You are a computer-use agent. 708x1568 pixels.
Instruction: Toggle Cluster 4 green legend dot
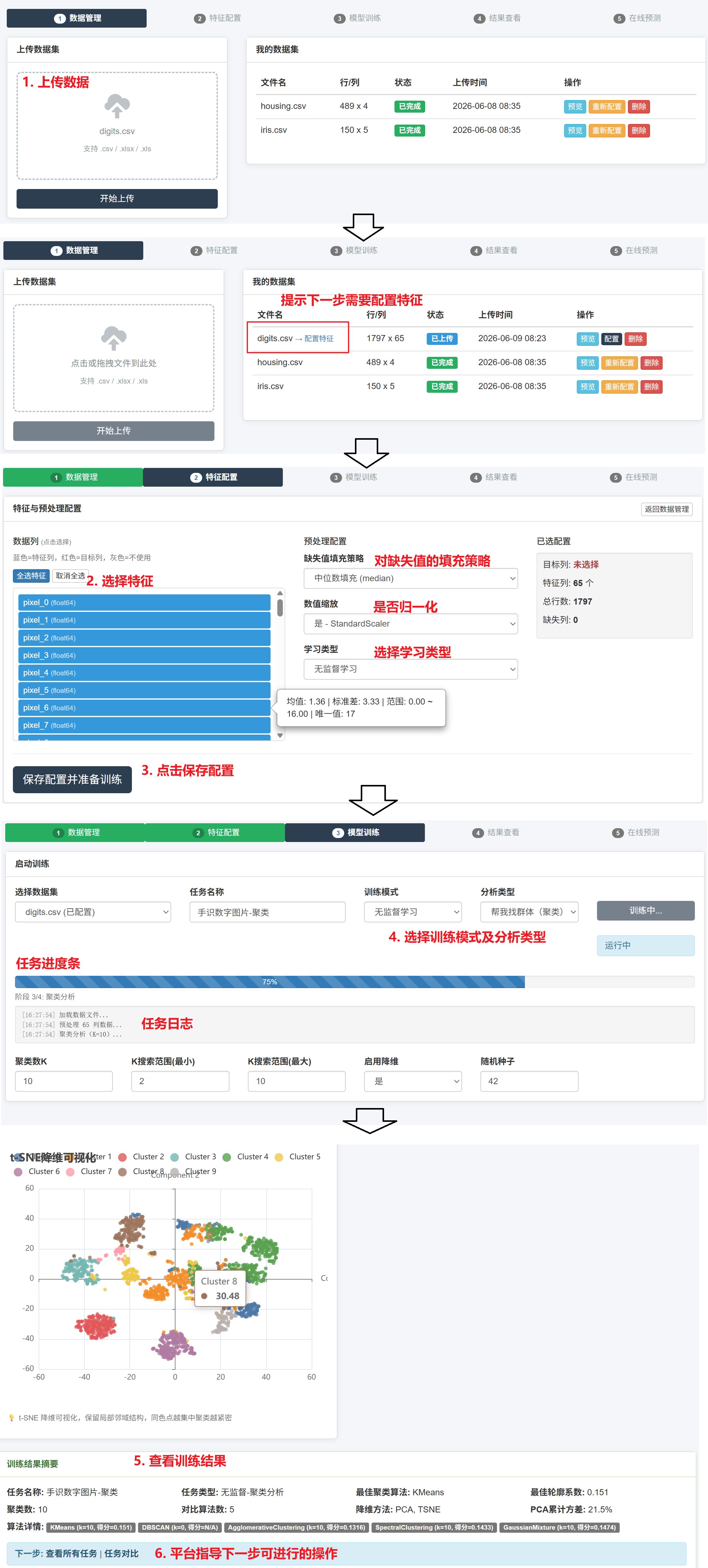pyautogui.click(x=227, y=1157)
